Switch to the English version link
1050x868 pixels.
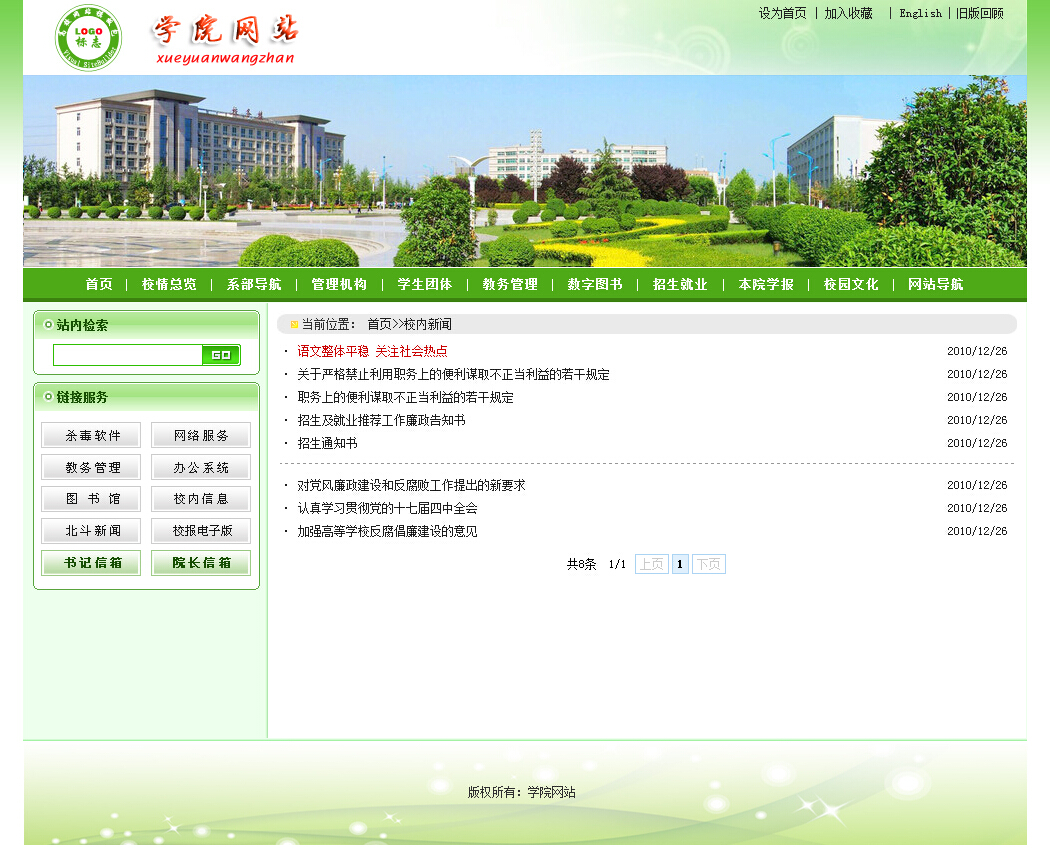pos(920,13)
